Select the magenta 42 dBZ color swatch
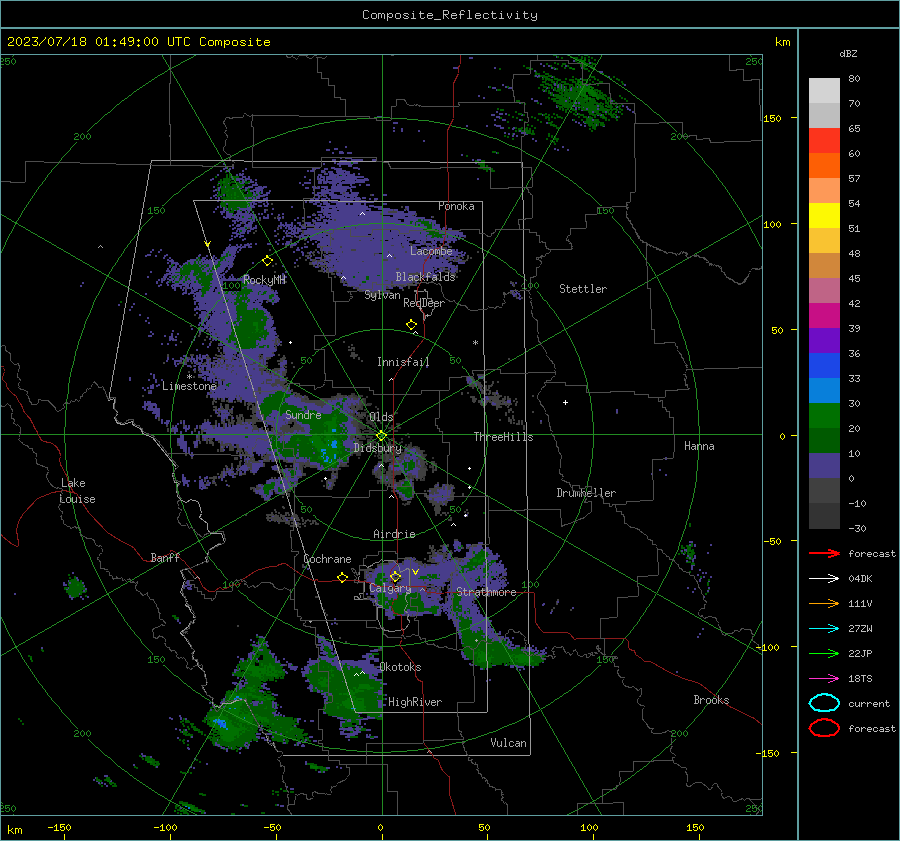 coord(824,315)
